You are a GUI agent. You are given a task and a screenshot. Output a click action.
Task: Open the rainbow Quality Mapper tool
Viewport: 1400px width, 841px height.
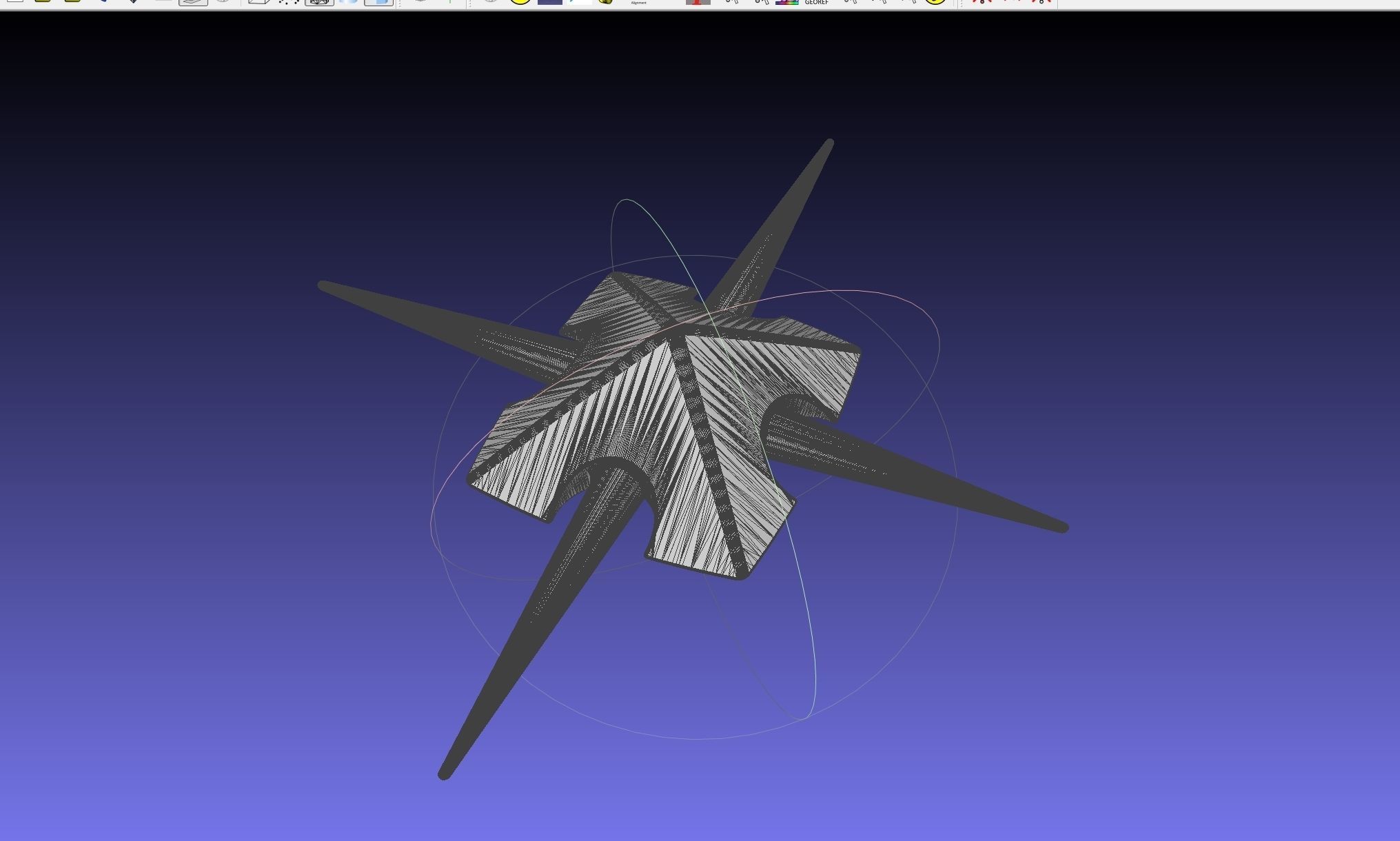[x=787, y=2]
